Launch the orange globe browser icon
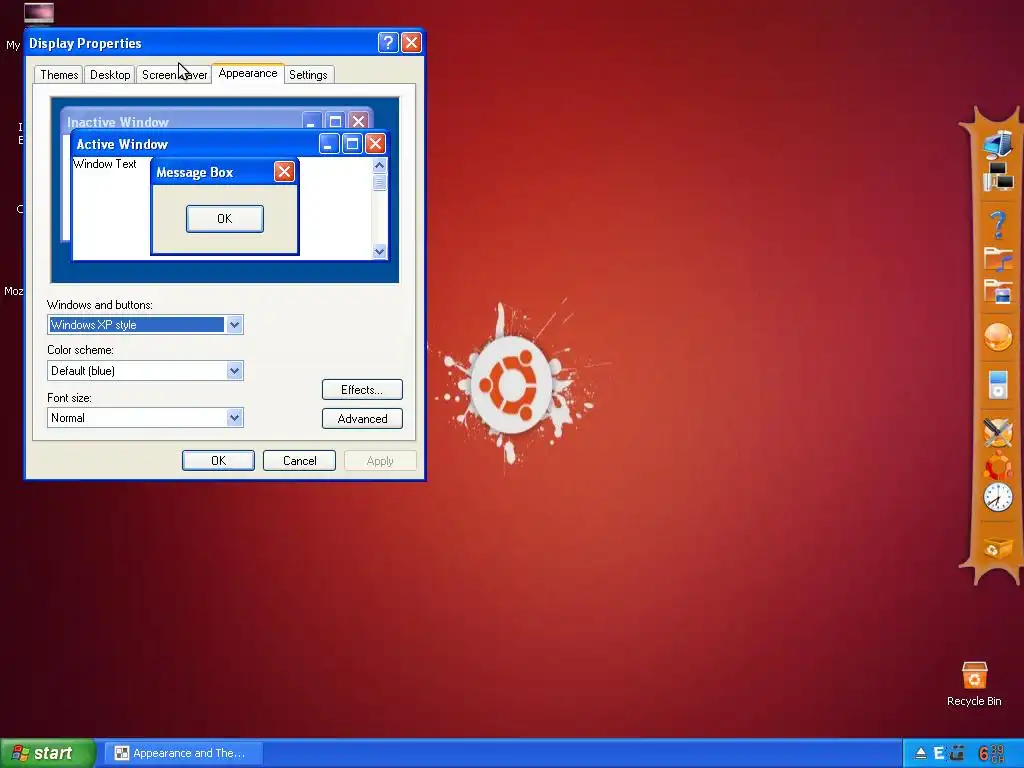 coord(997,338)
